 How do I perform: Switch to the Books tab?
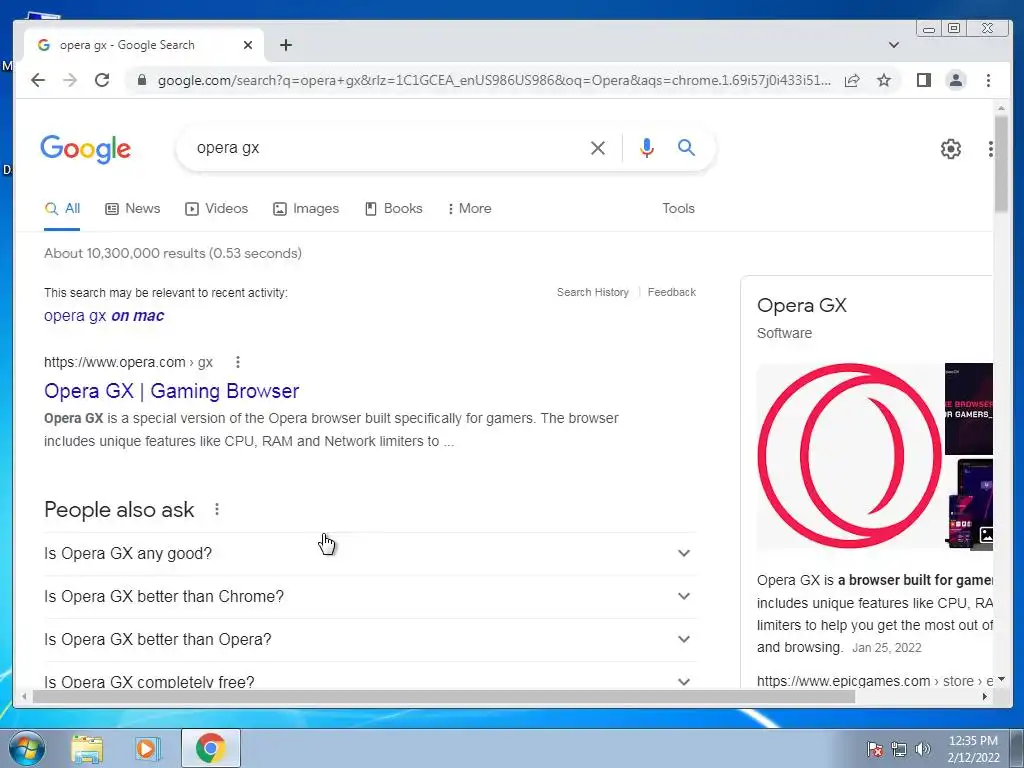point(393,209)
